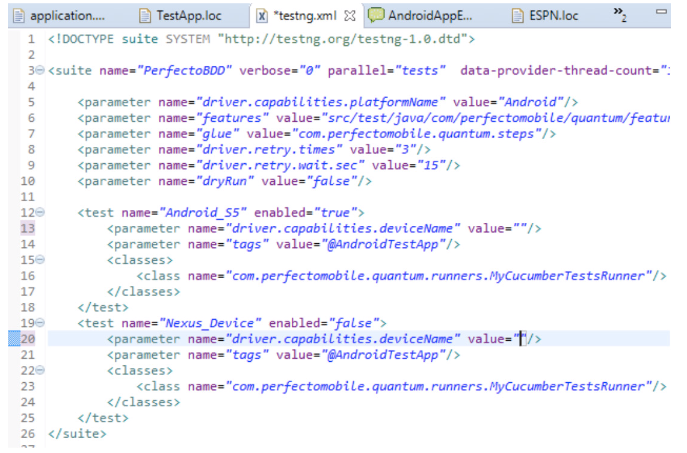Click the dryRun value "false"
The height and width of the screenshot is (453, 687).
coord(331,181)
